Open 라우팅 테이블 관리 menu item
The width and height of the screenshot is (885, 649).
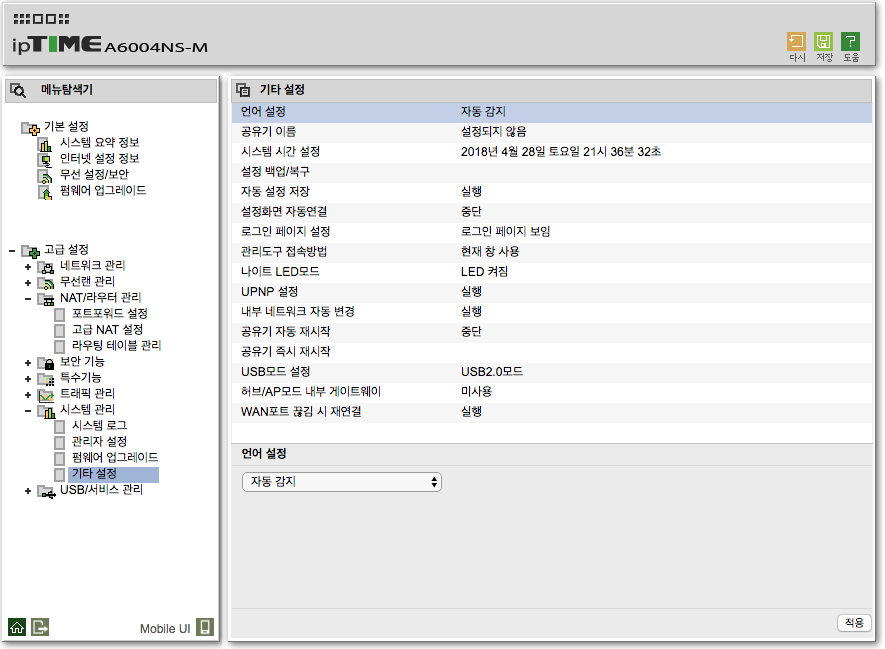(x=116, y=345)
